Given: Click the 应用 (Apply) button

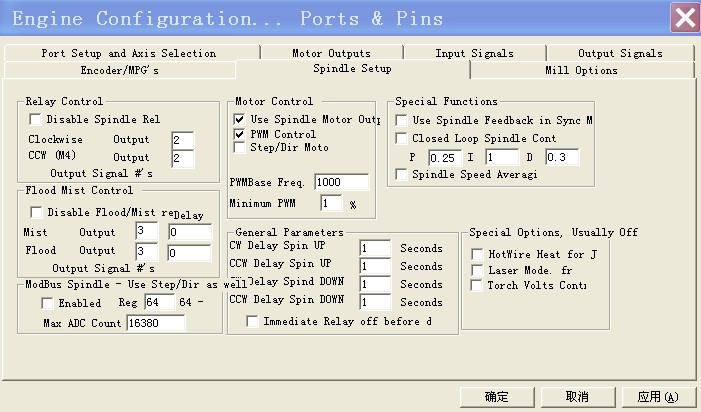Looking at the screenshot, I should pos(658,396).
